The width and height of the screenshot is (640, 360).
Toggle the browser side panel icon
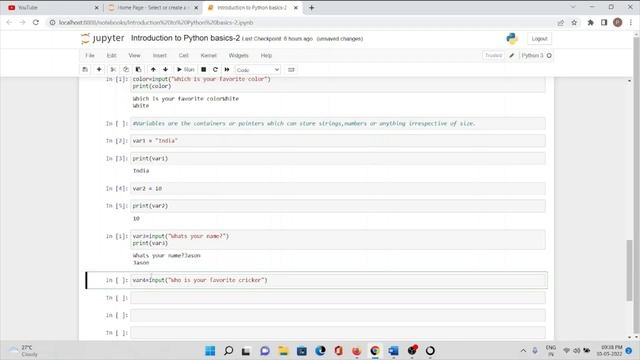(604, 22)
